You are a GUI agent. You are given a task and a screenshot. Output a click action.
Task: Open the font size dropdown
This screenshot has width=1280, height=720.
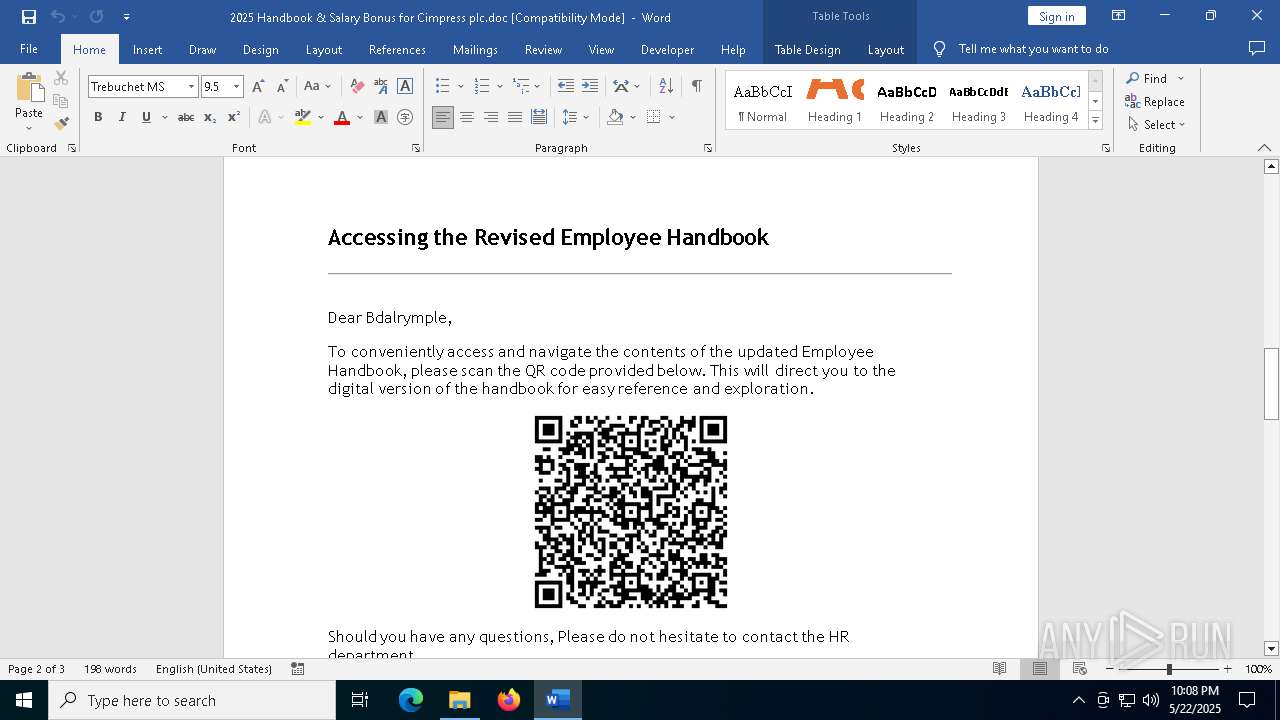pyautogui.click(x=236, y=87)
